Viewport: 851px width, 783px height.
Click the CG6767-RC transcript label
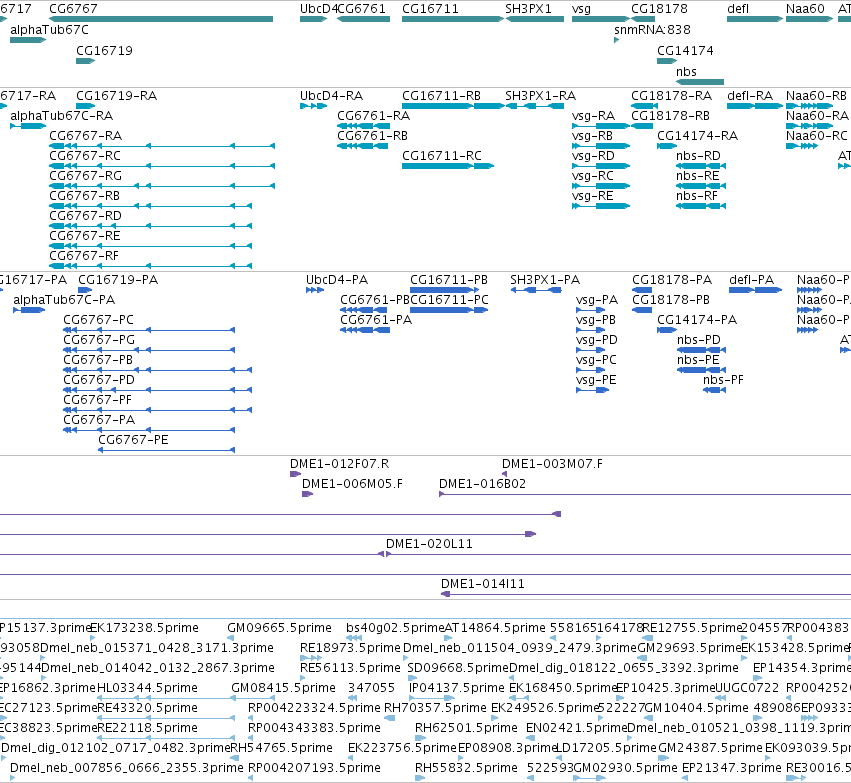[x=85, y=156]
